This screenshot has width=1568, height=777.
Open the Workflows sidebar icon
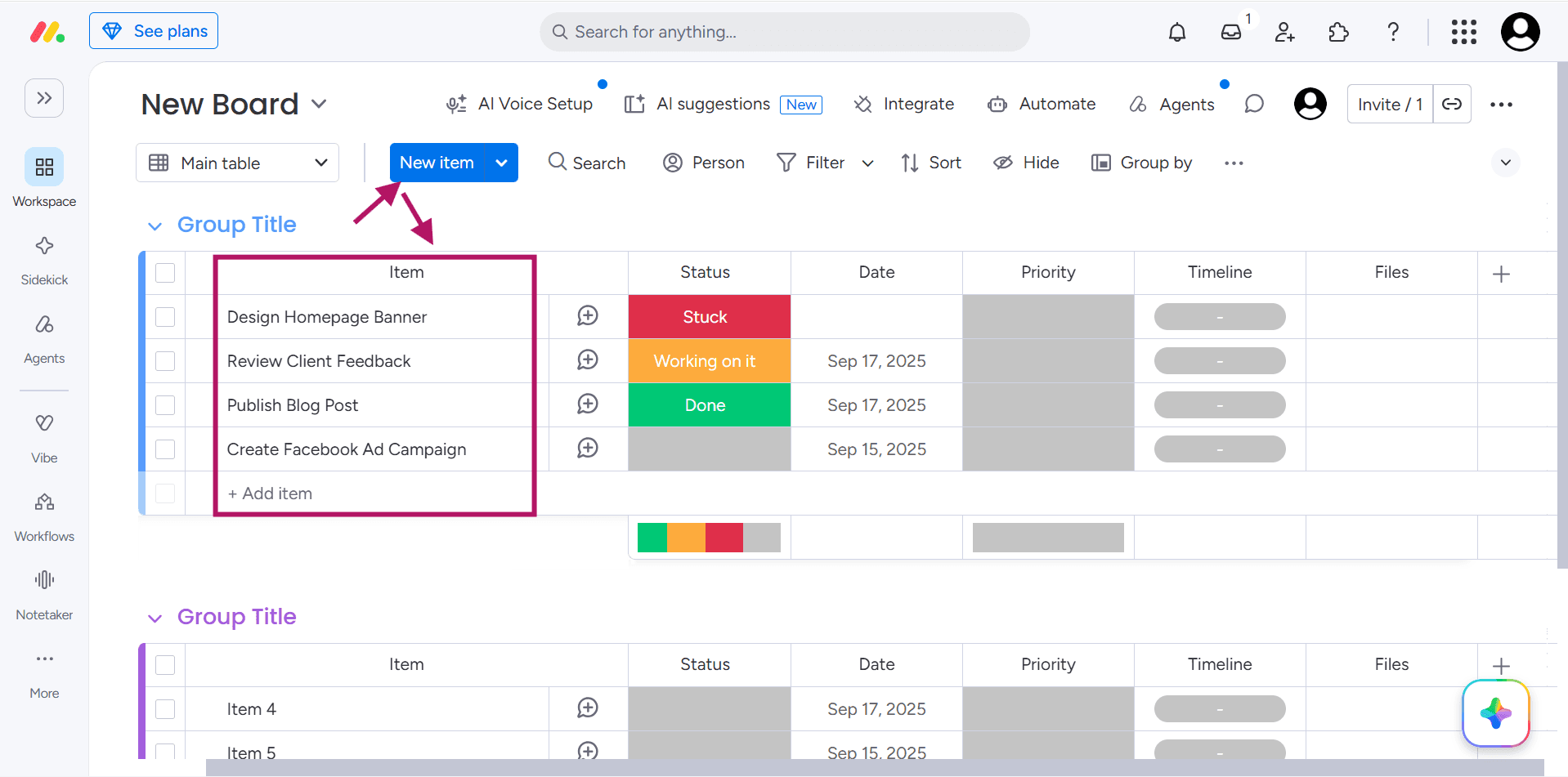[44, 516]
